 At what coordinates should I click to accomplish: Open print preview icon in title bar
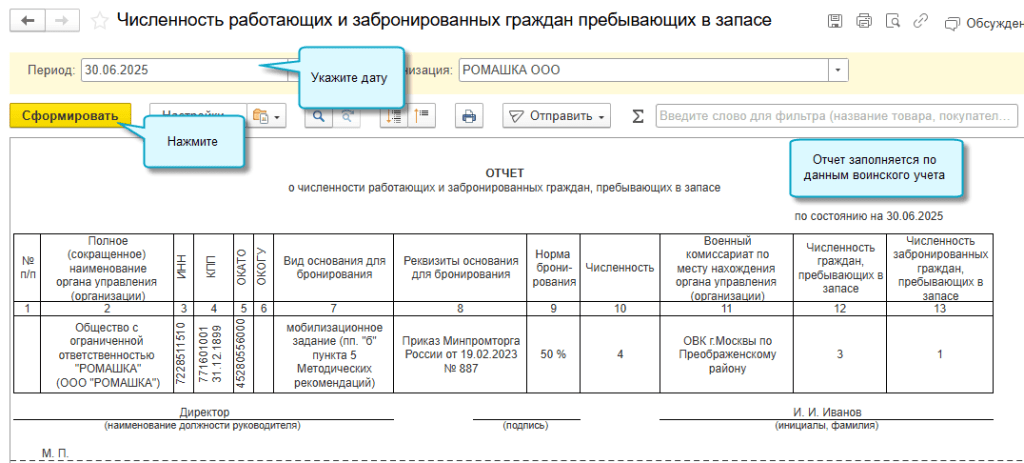[x=892, y=21]
